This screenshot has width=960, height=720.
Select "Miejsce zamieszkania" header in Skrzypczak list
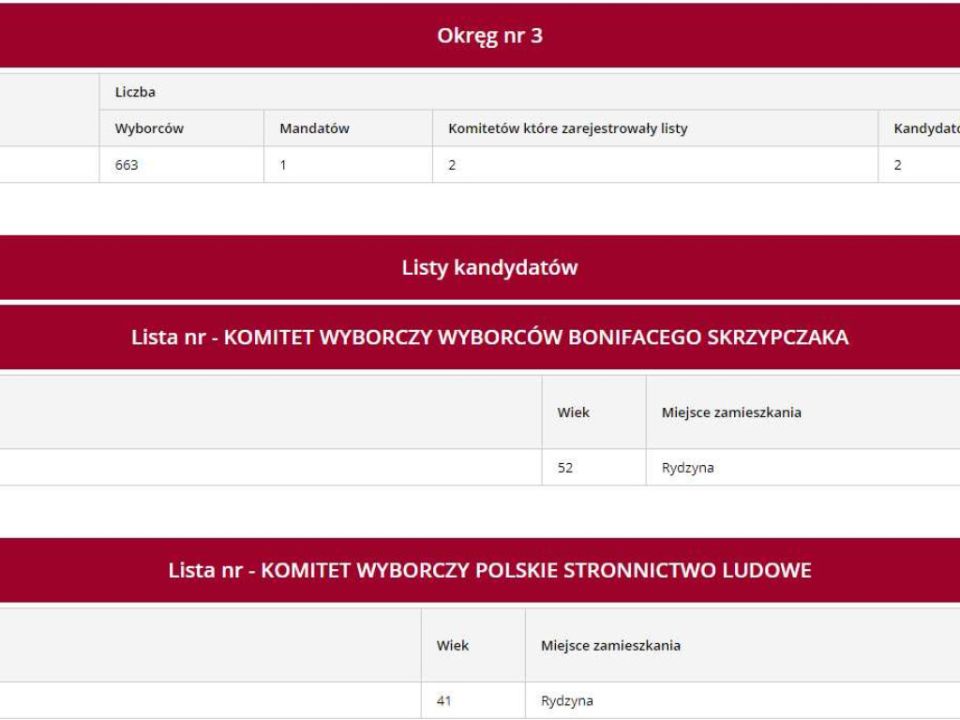pyautogui.click(x=731, y=412)
